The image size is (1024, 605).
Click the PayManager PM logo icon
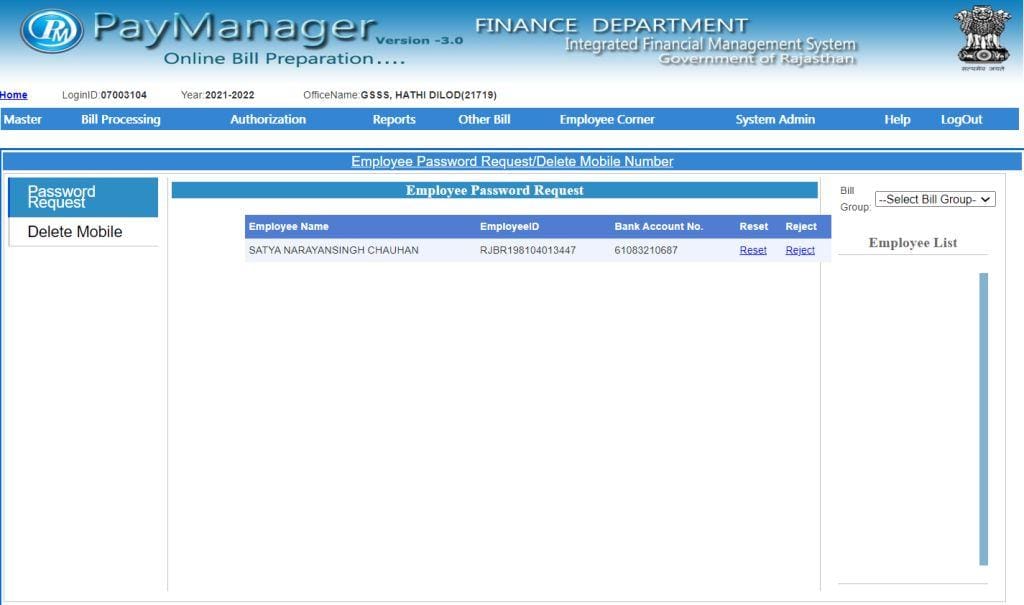(x=52, y=31)
